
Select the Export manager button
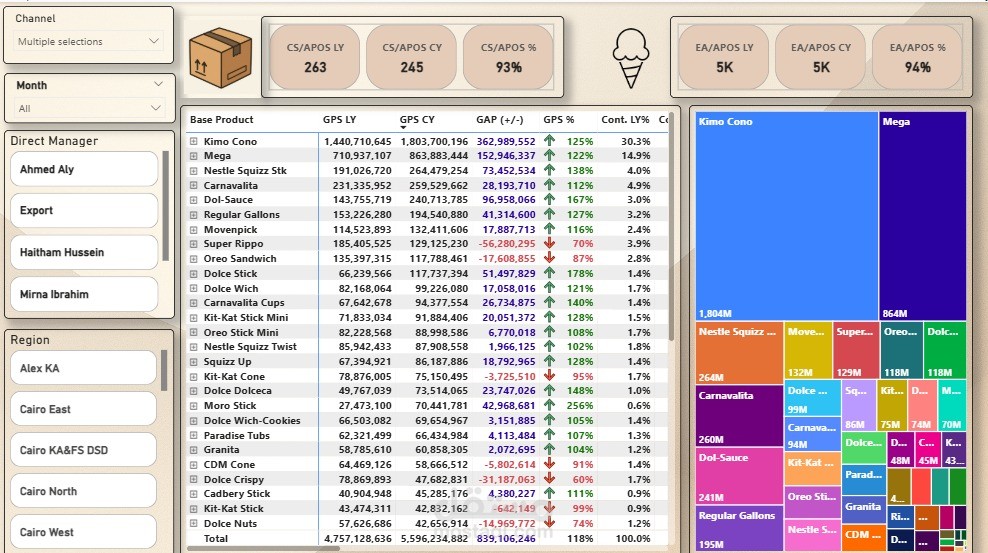point(84,210)
